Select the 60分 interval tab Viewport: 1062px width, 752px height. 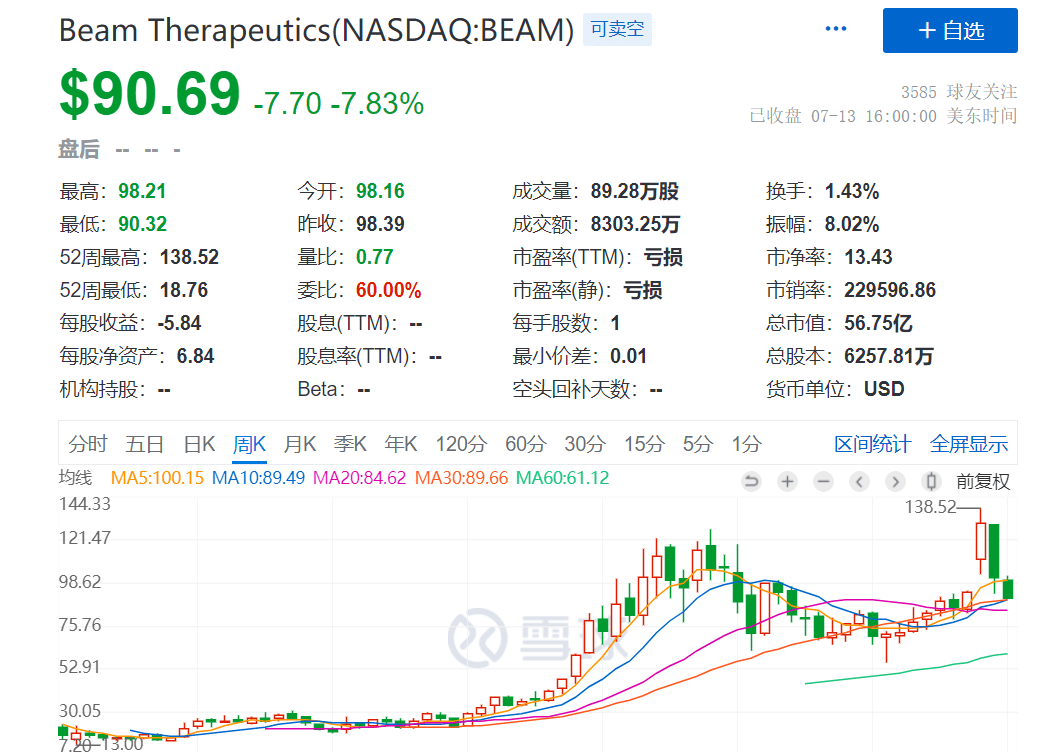coord(525,444)
